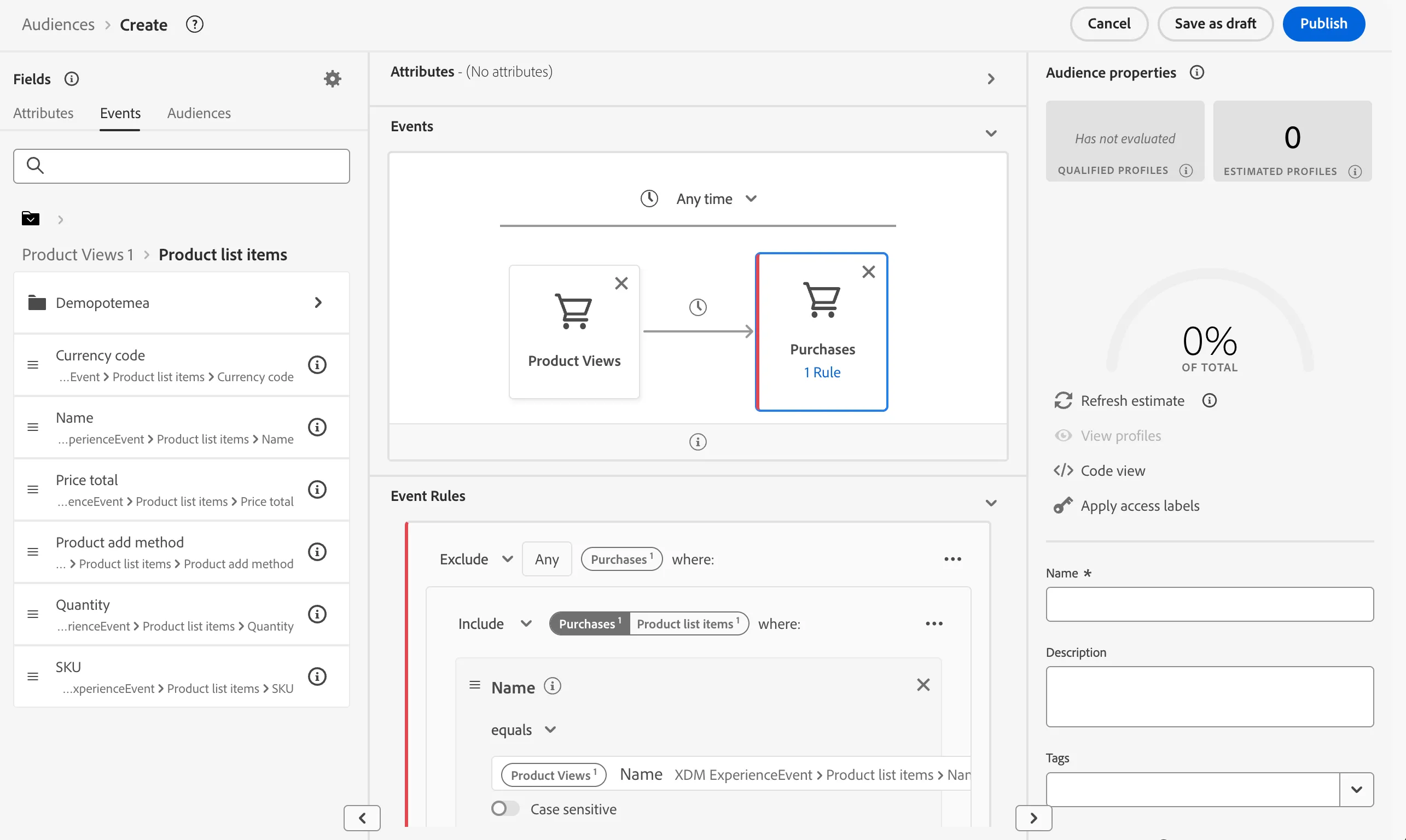Show info for Currency code field
Screen dimensions: 1406x840
(317, 365)
